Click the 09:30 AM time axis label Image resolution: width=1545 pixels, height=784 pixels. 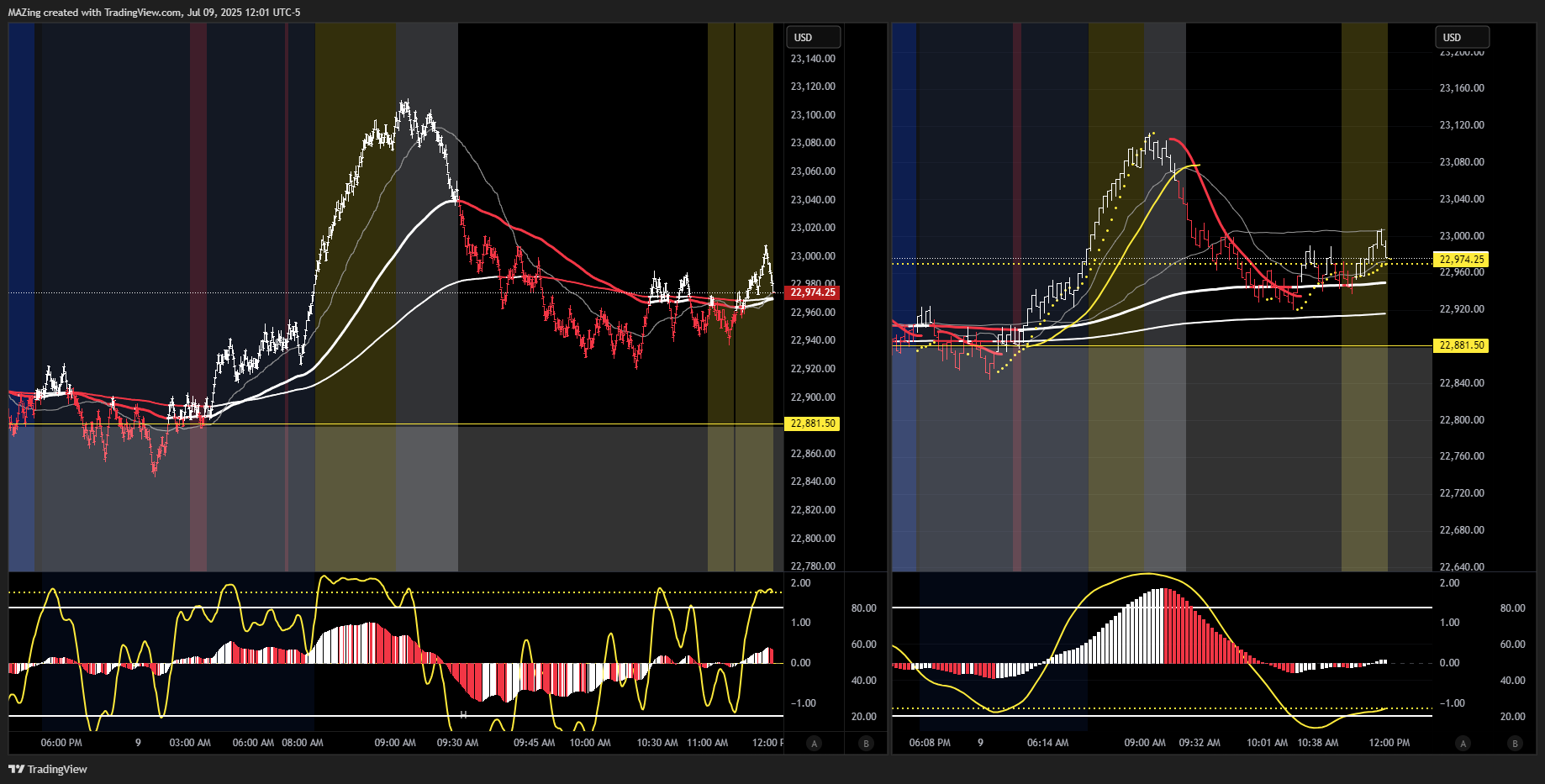(457, 743)
